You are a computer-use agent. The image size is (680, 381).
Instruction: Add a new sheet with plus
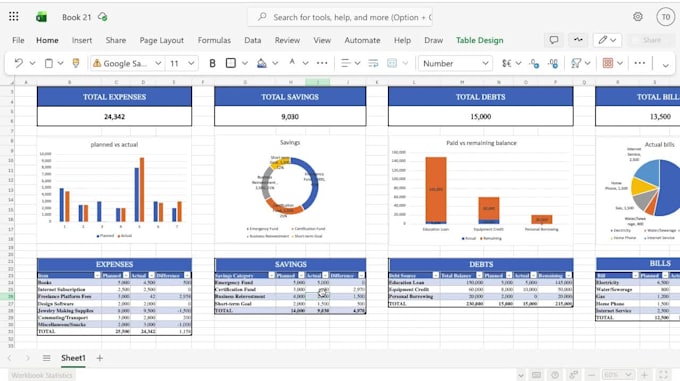99,358
